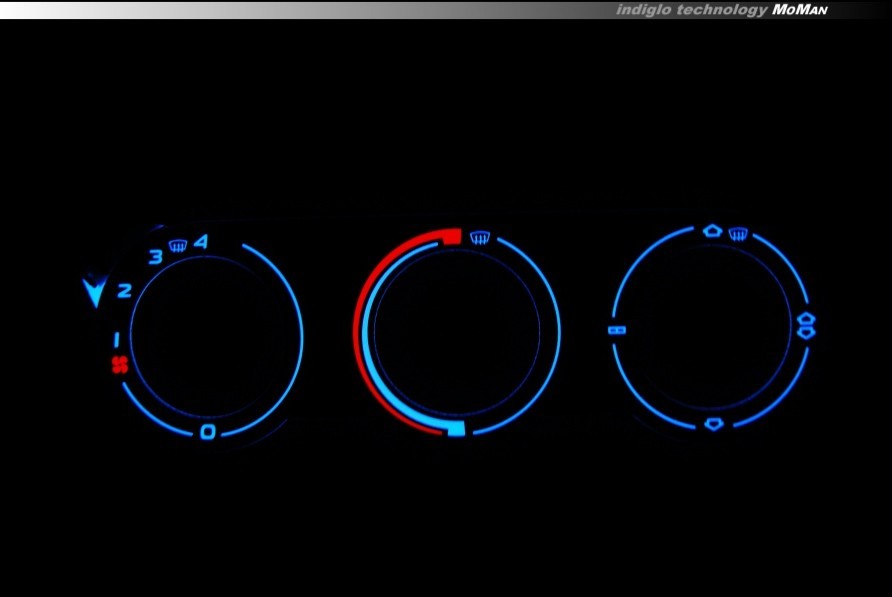Screen dimensions: 892x597
Task: Set fan speed to 3
Action: 155,257
